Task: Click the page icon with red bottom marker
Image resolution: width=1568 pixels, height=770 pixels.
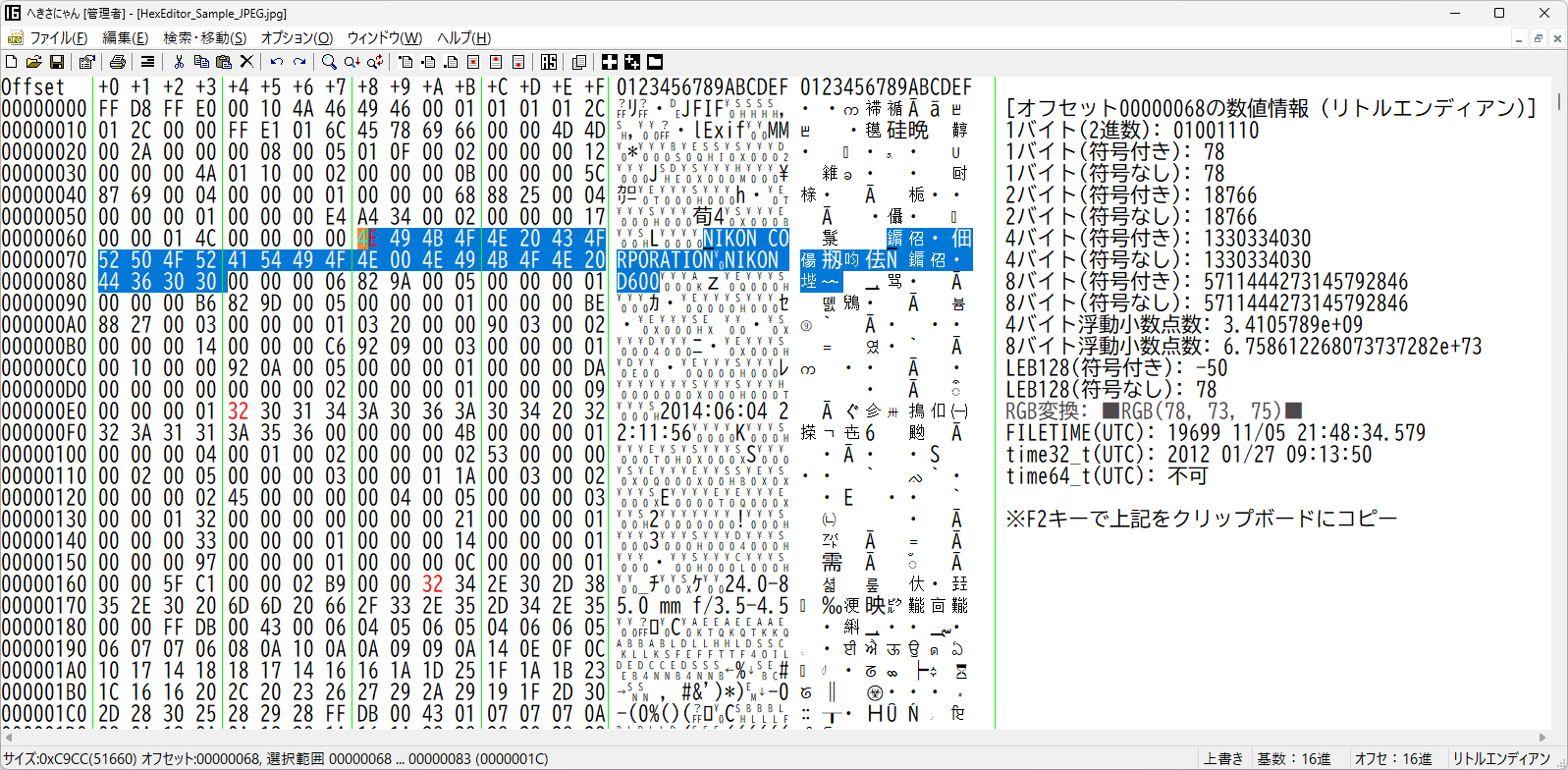Action: [x=518, y=62]
